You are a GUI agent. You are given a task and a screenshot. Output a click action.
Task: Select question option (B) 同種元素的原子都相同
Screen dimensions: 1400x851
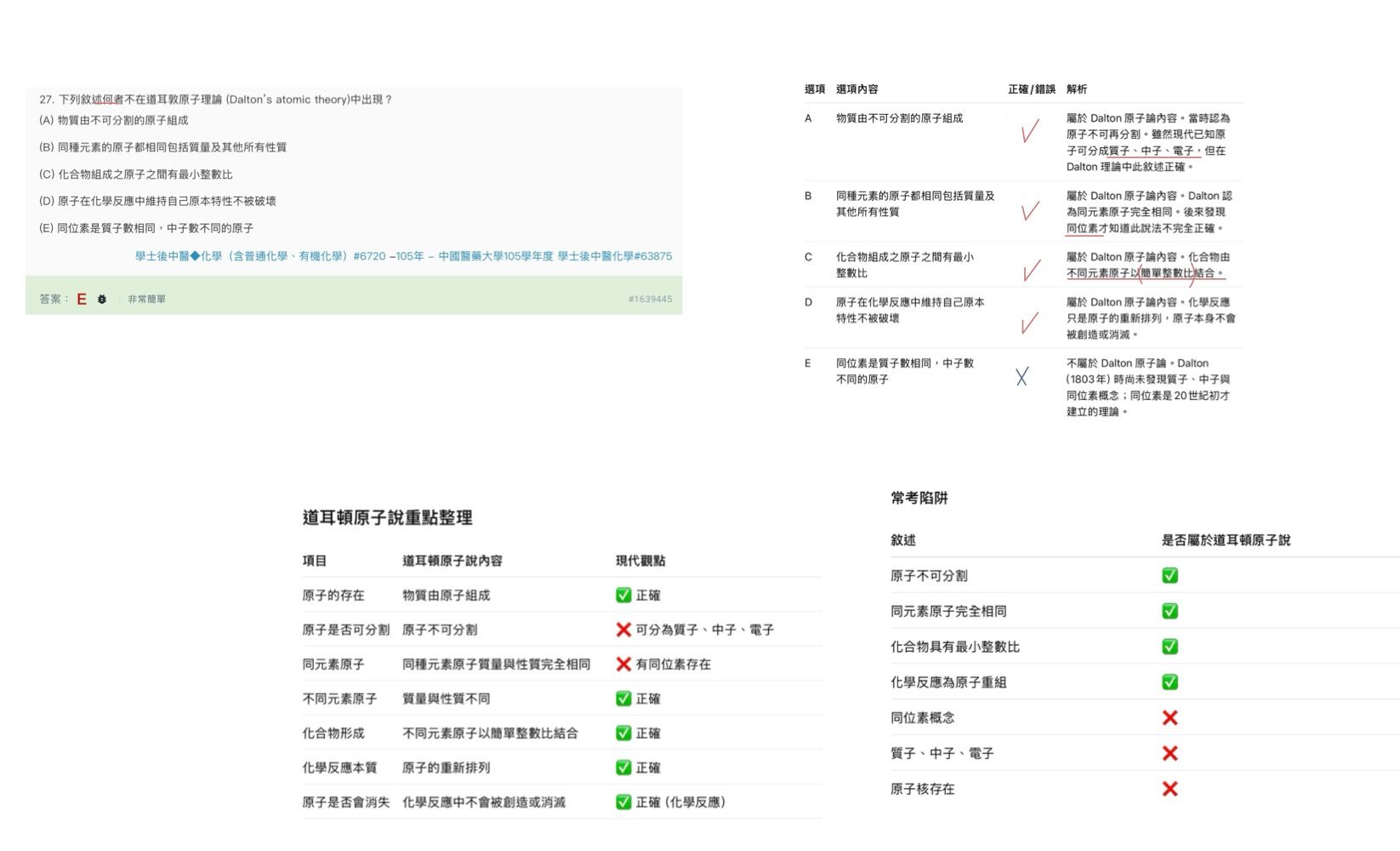pos(162,147)
